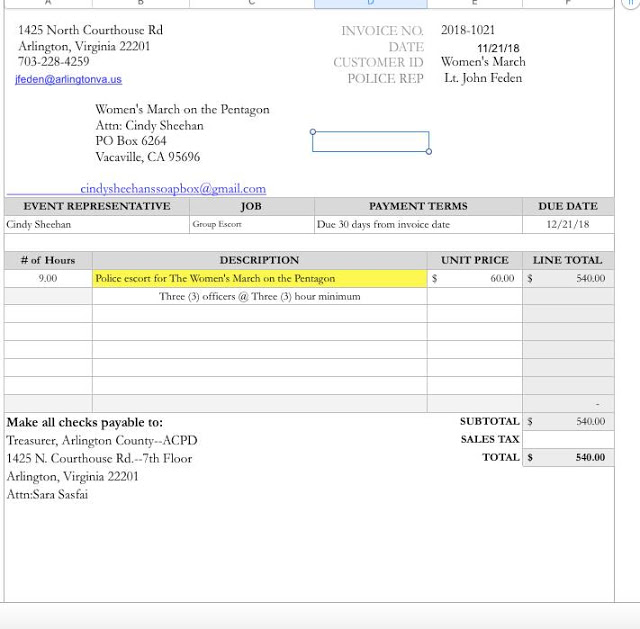Click invoice number 2018-1021

(x=468, y=30)
